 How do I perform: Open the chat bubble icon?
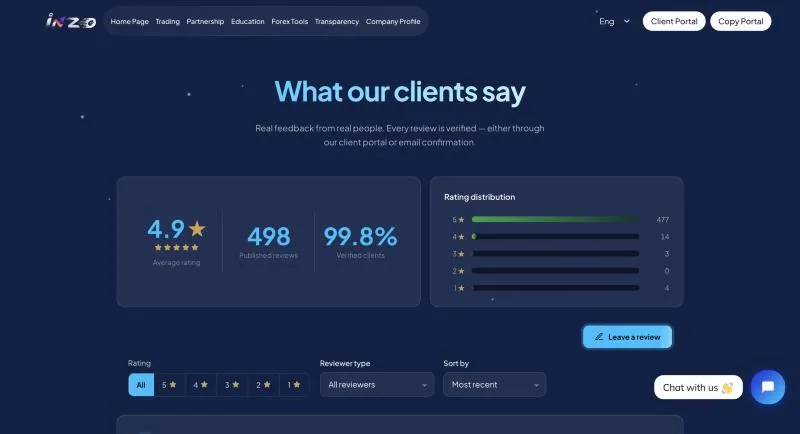click(767, 387)
